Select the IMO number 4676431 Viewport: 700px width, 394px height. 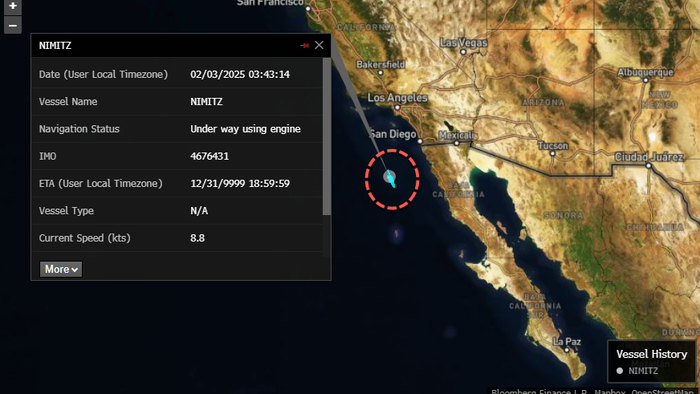point(209,156)
